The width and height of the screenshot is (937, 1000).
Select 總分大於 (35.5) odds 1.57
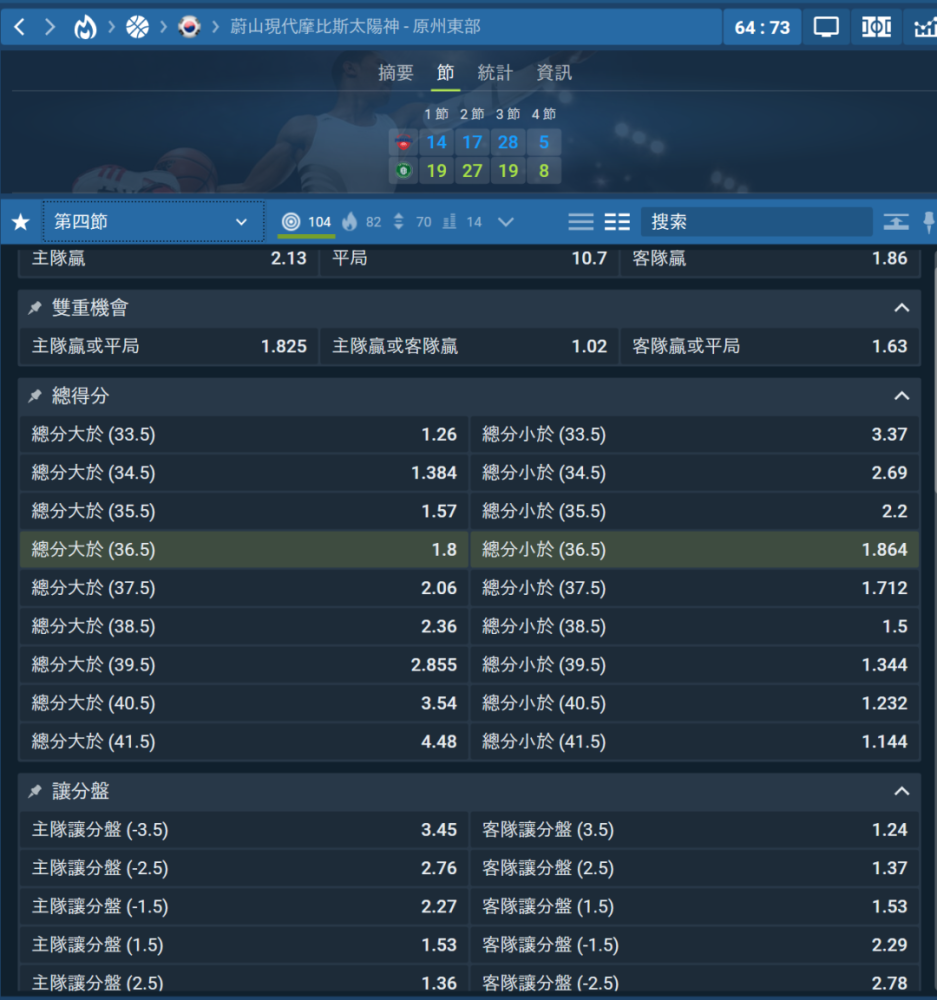[x=244, y=511]
